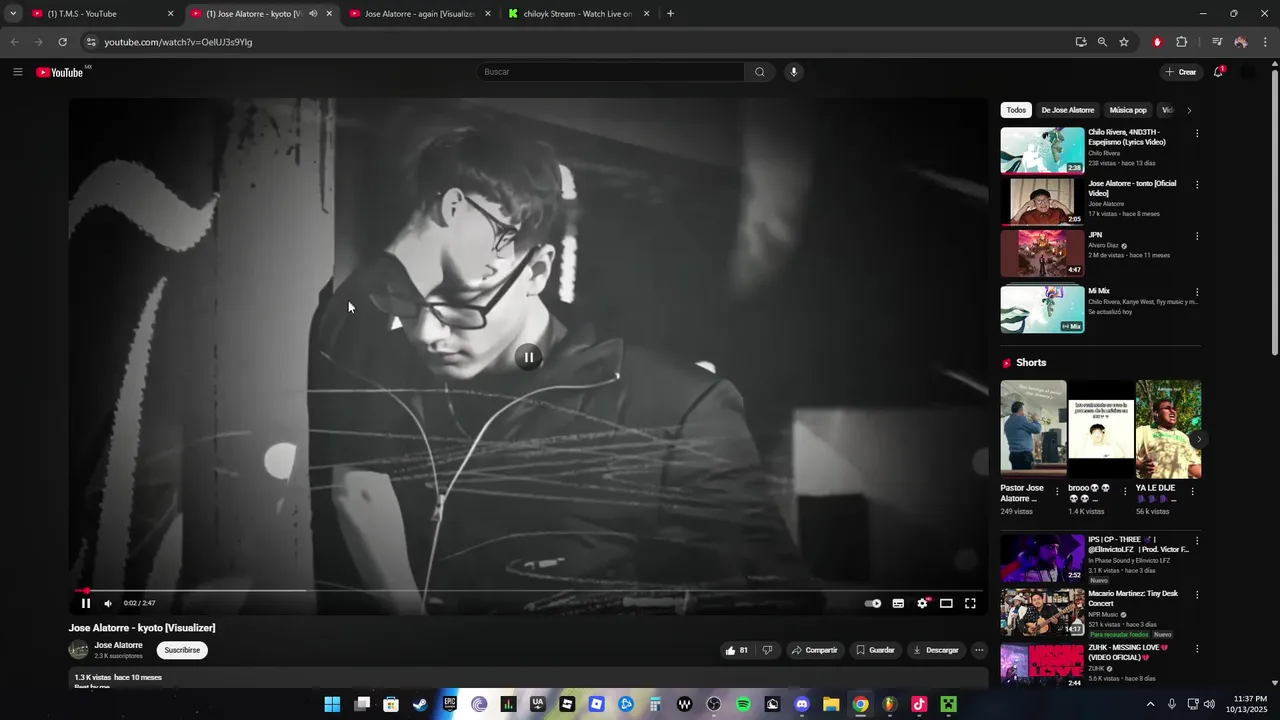Open the Jose Alatorre channel name link
This screenshot has width=1280, height=720.
point(118,645)
